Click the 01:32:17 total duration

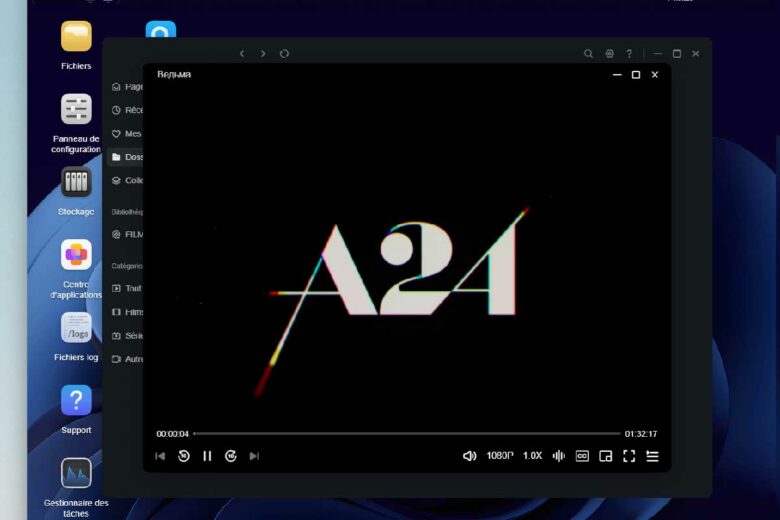tap(641, 434)
